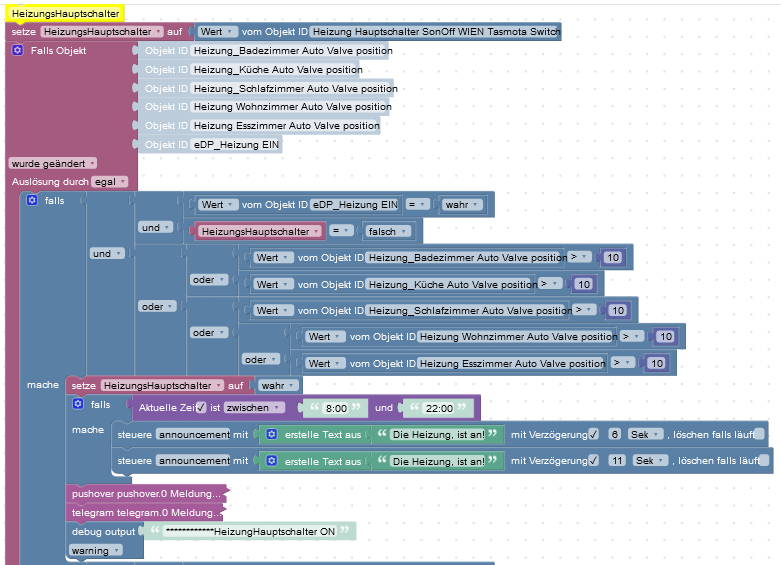Click the delay value 6 field

(x=615, y=434)
